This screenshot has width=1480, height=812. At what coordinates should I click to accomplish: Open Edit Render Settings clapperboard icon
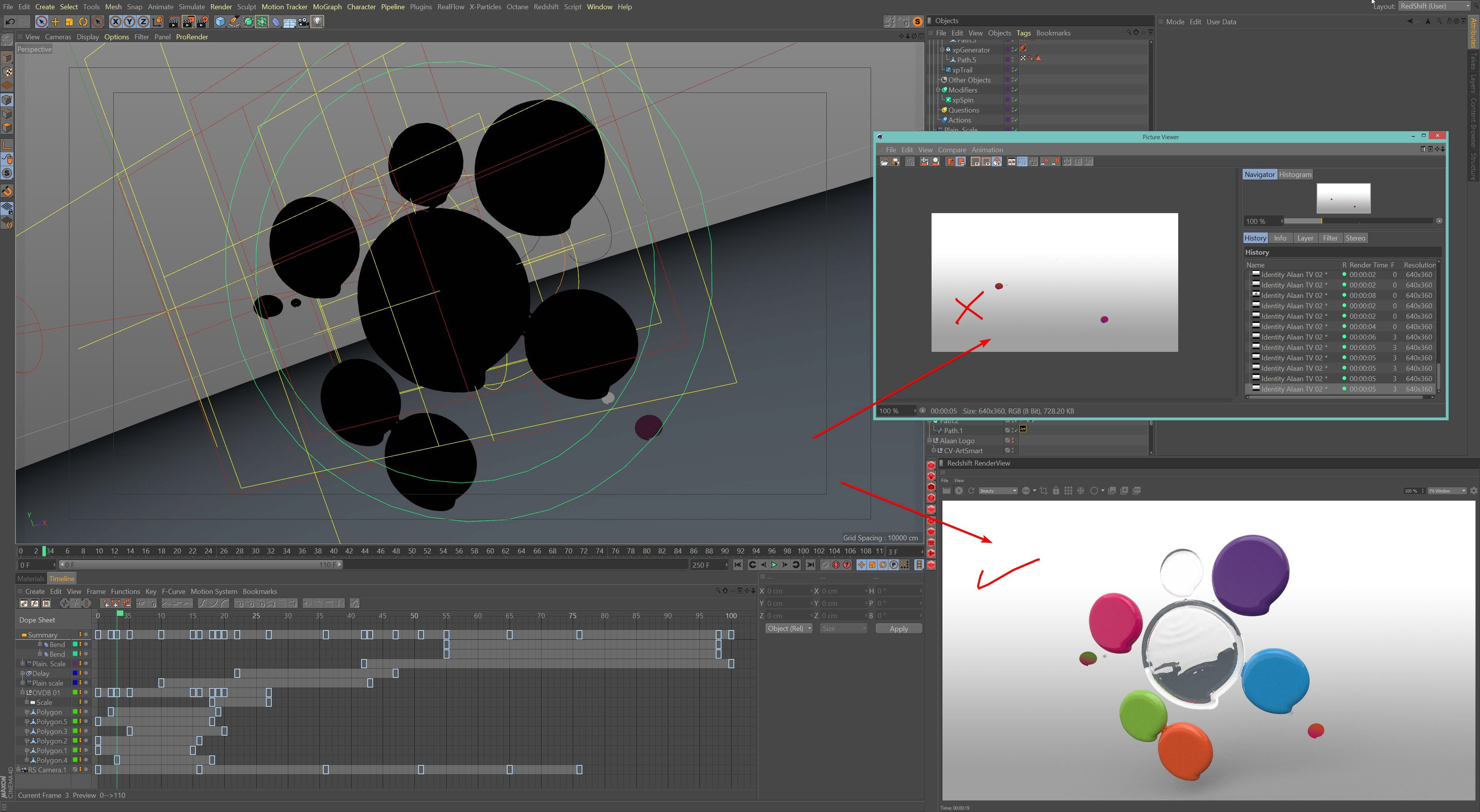[x=202, y=22]
